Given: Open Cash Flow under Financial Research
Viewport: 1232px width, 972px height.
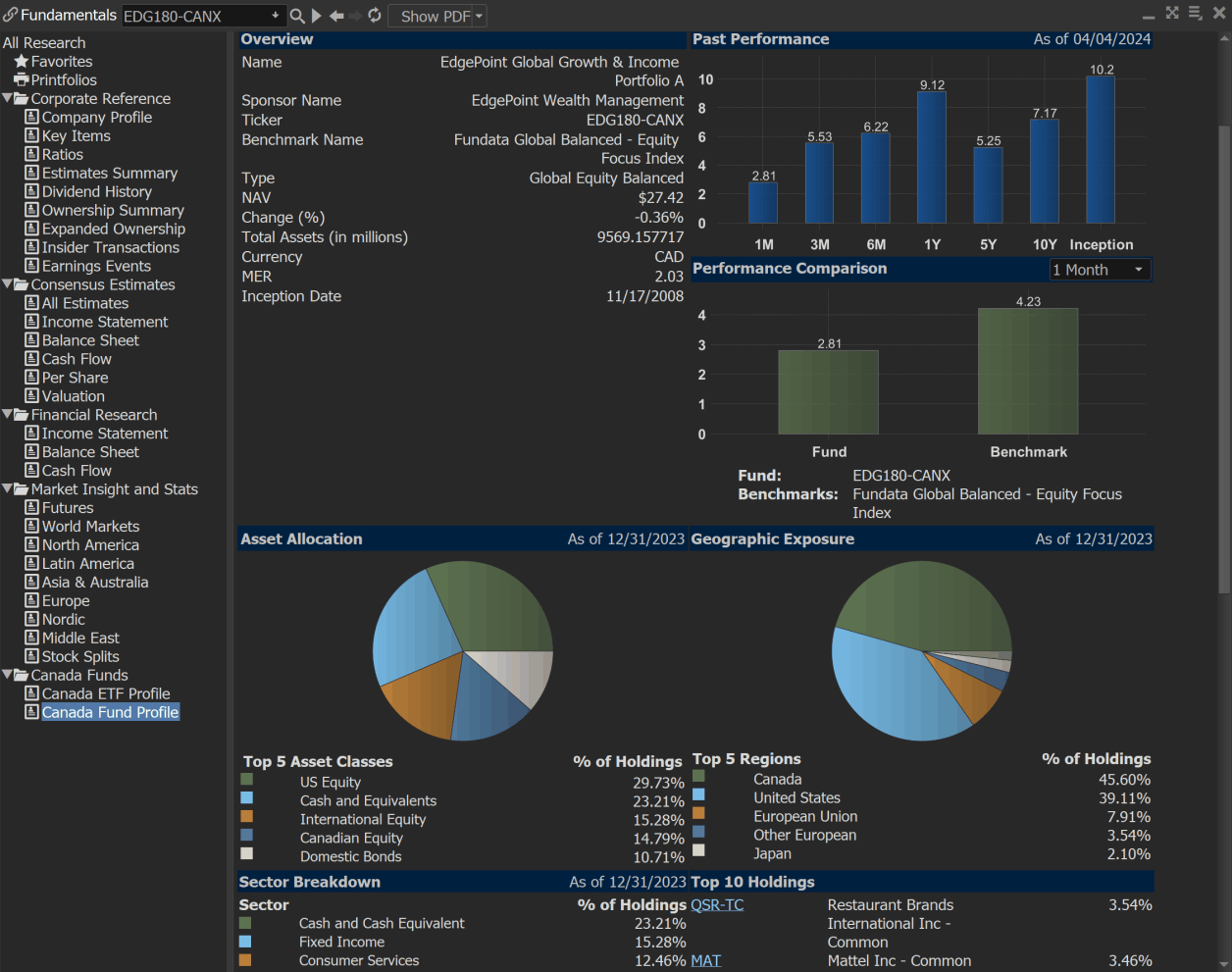Looking at the screenshot, I should pos(77,471).
